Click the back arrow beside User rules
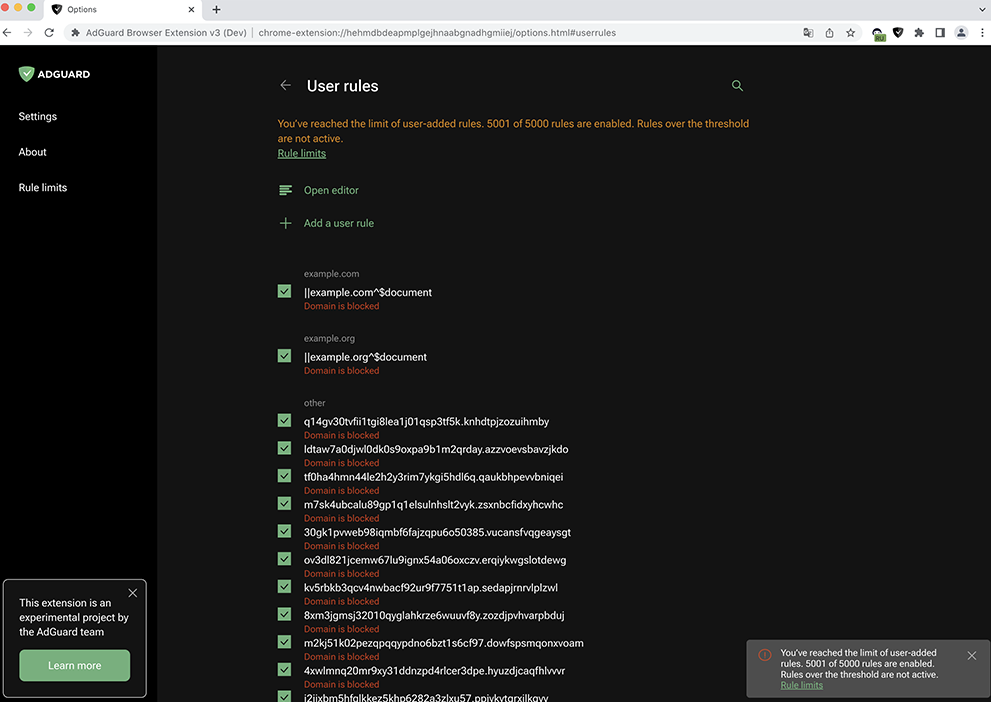This screenshot has width=991, height=702. (285, 86)
